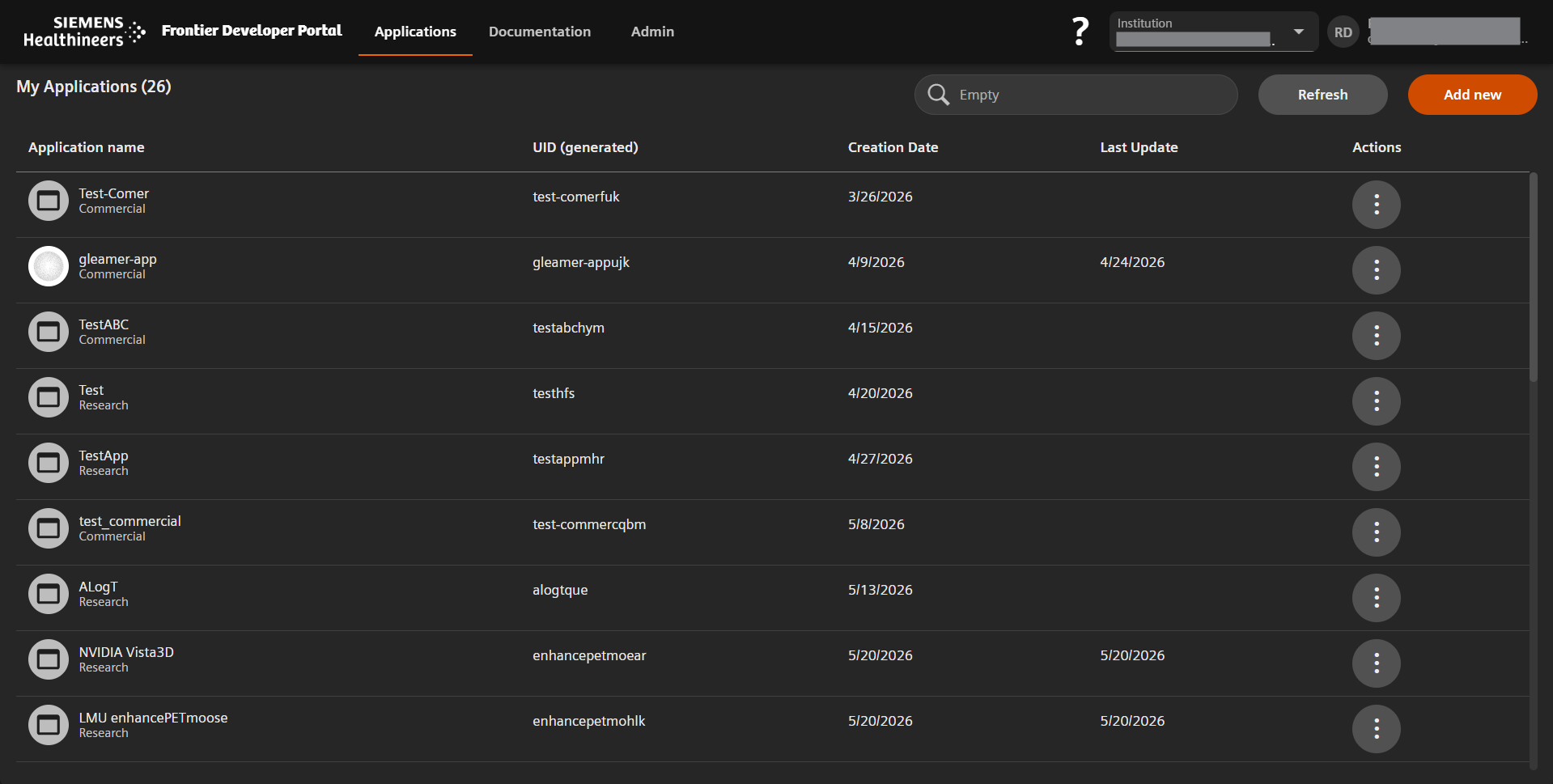Click the TestApp application icon
This screenshot has height=784, width=1553.
[x=49, y=463]
